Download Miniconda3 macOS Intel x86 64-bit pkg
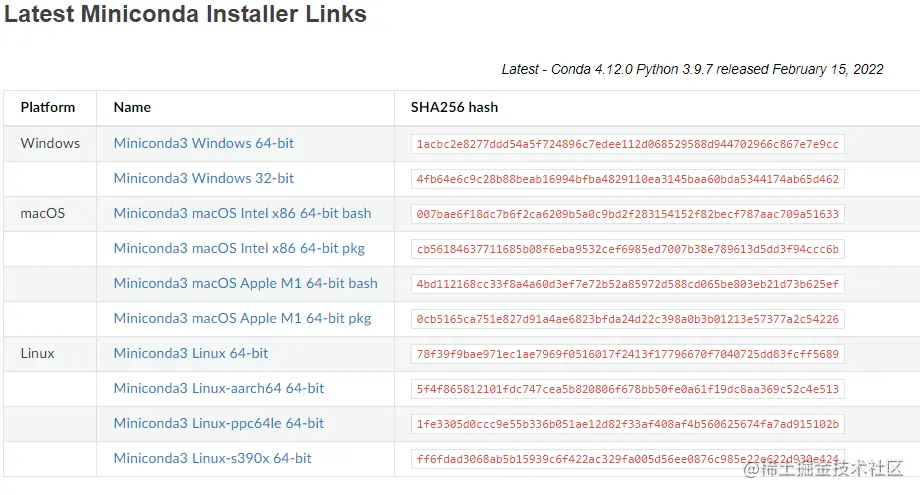Viewport: 920px width, 495px height. pyautogui.click(x=239, y=249)
